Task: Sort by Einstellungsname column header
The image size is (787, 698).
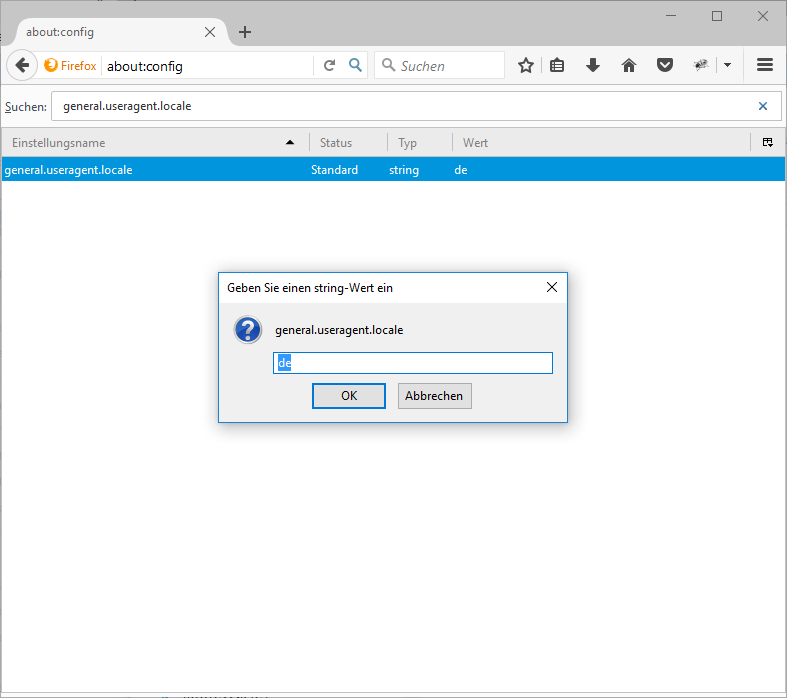Action: tap(150, 143)
